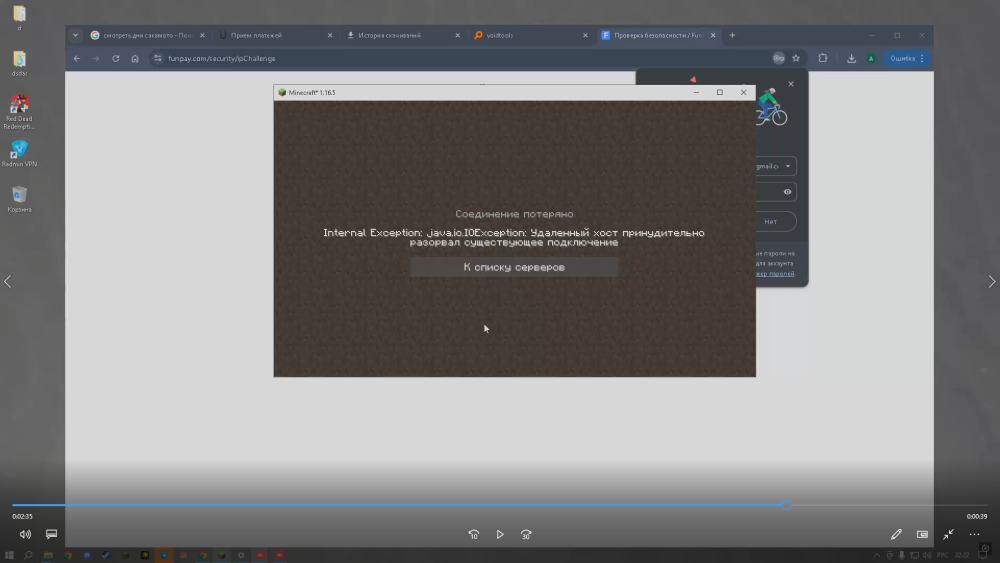Click the remaining time label 0:00:39
Viewport: 1000px width, 563px height.
pos(977,516)
